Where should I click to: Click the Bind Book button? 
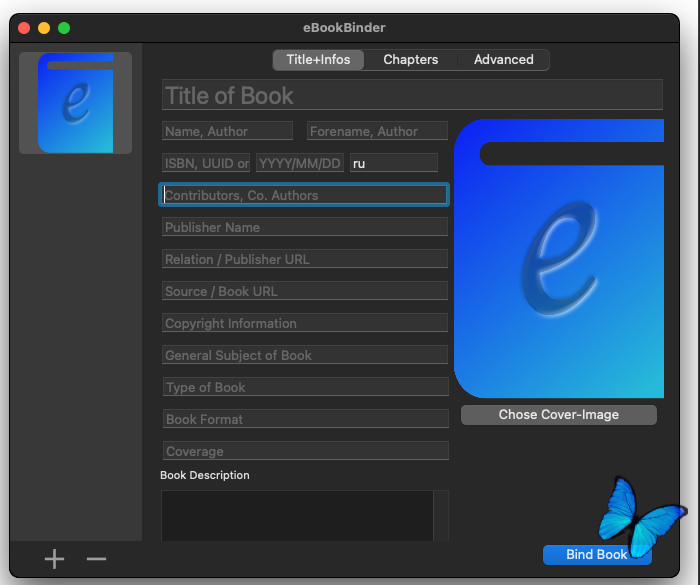597,555
